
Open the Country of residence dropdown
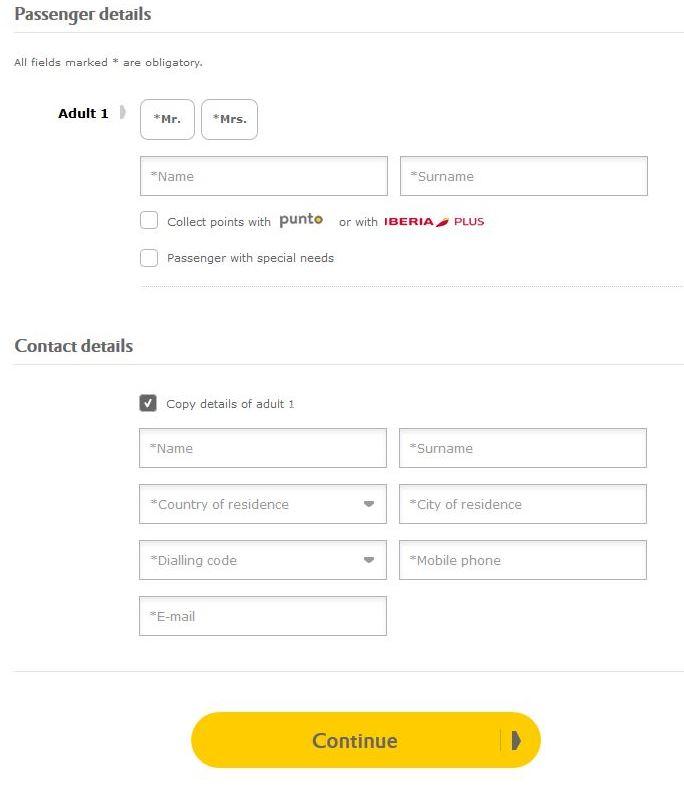click(263, 504)
